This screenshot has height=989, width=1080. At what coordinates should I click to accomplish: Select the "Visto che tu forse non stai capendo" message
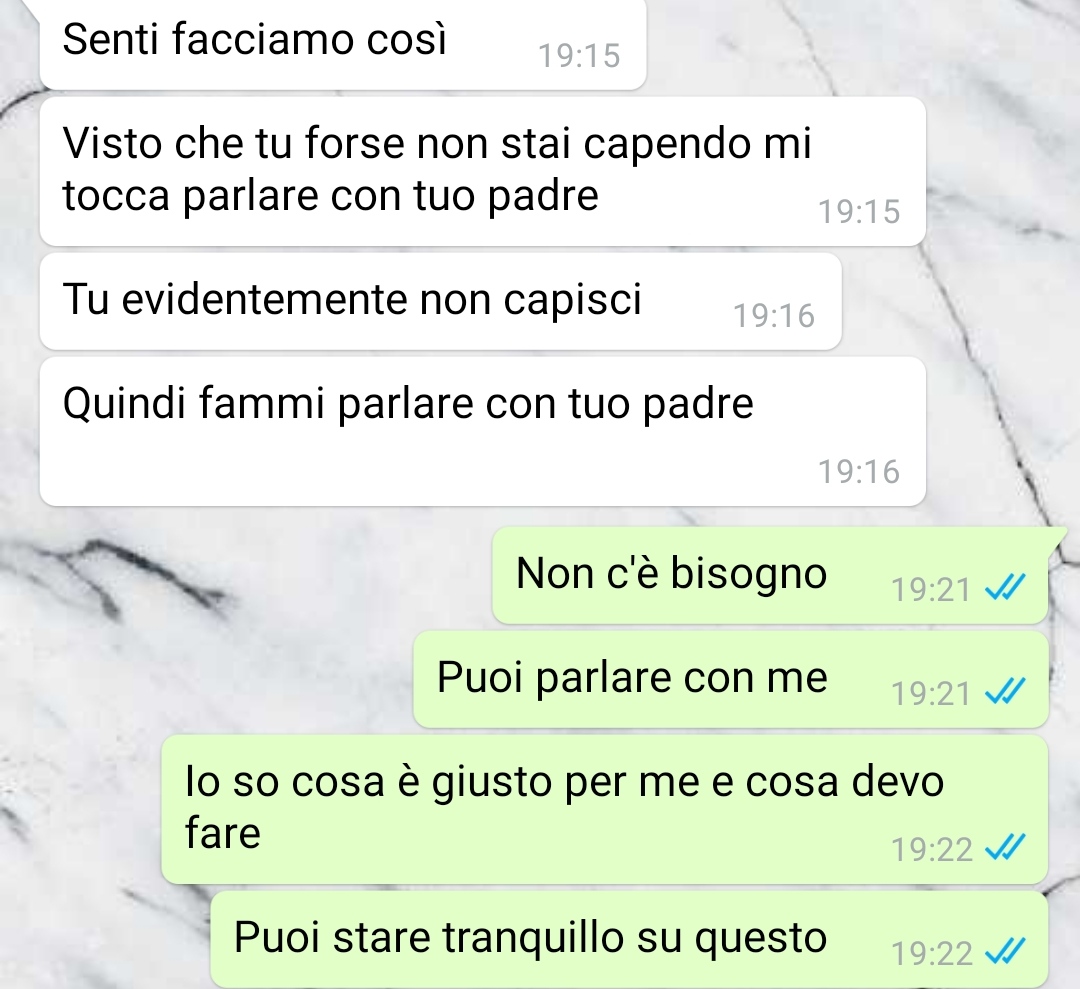[483, 171]
